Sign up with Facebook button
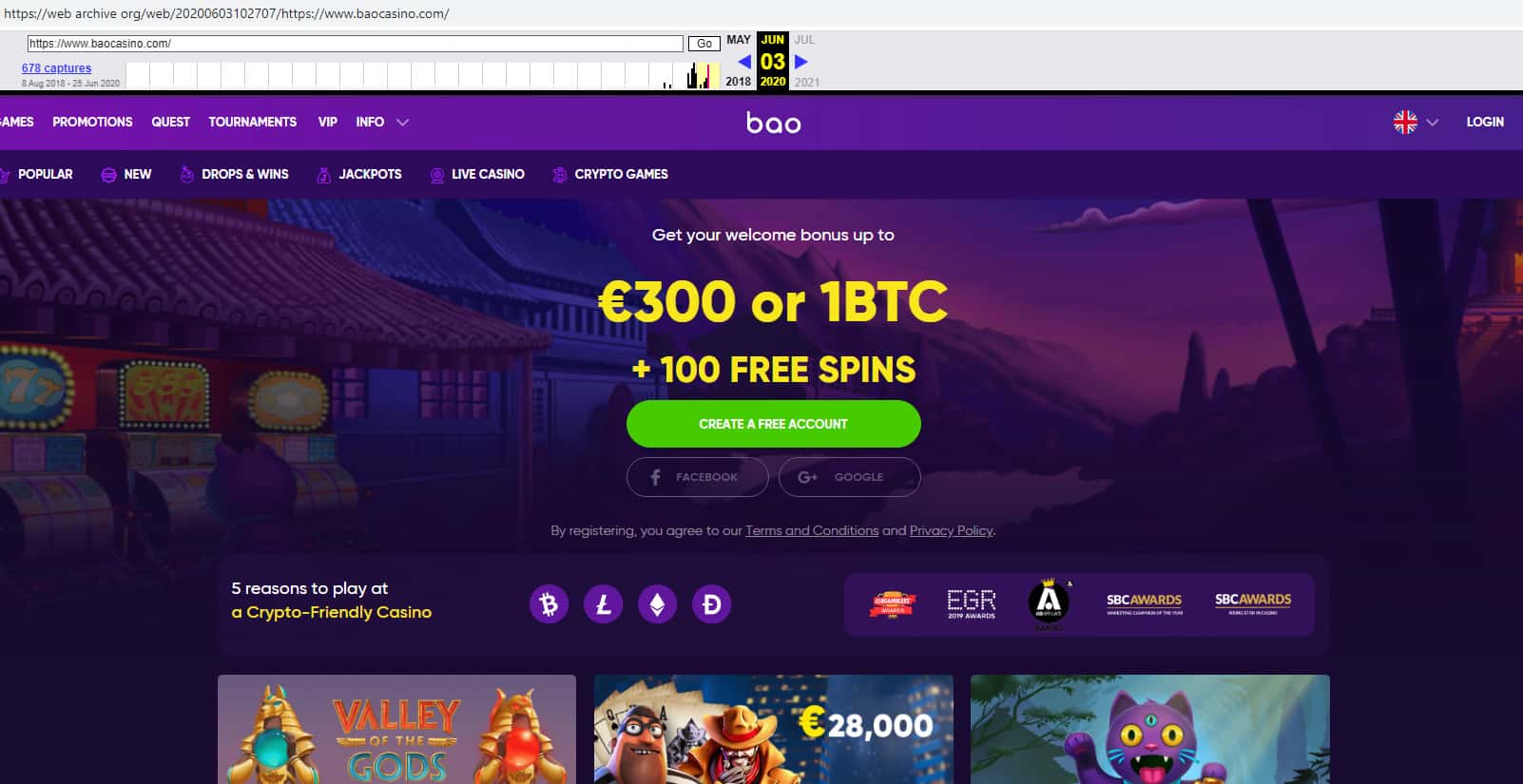1523x784 pixels. tap(697, 477)
